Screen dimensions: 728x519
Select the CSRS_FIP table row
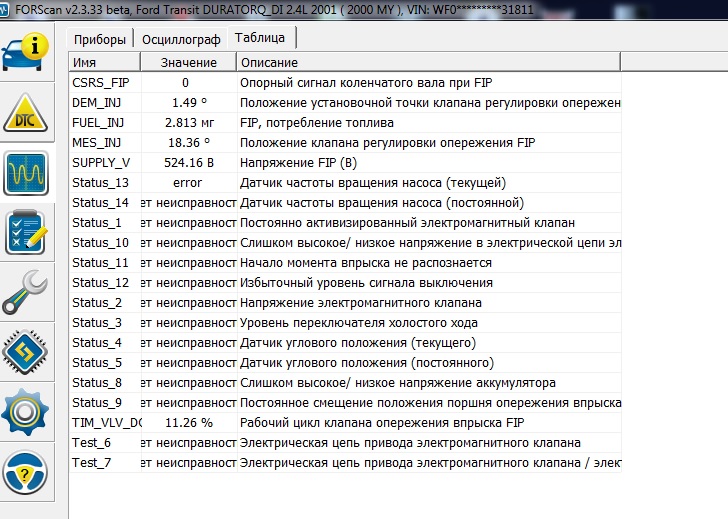pyautogui.click(x=345, y=83)
